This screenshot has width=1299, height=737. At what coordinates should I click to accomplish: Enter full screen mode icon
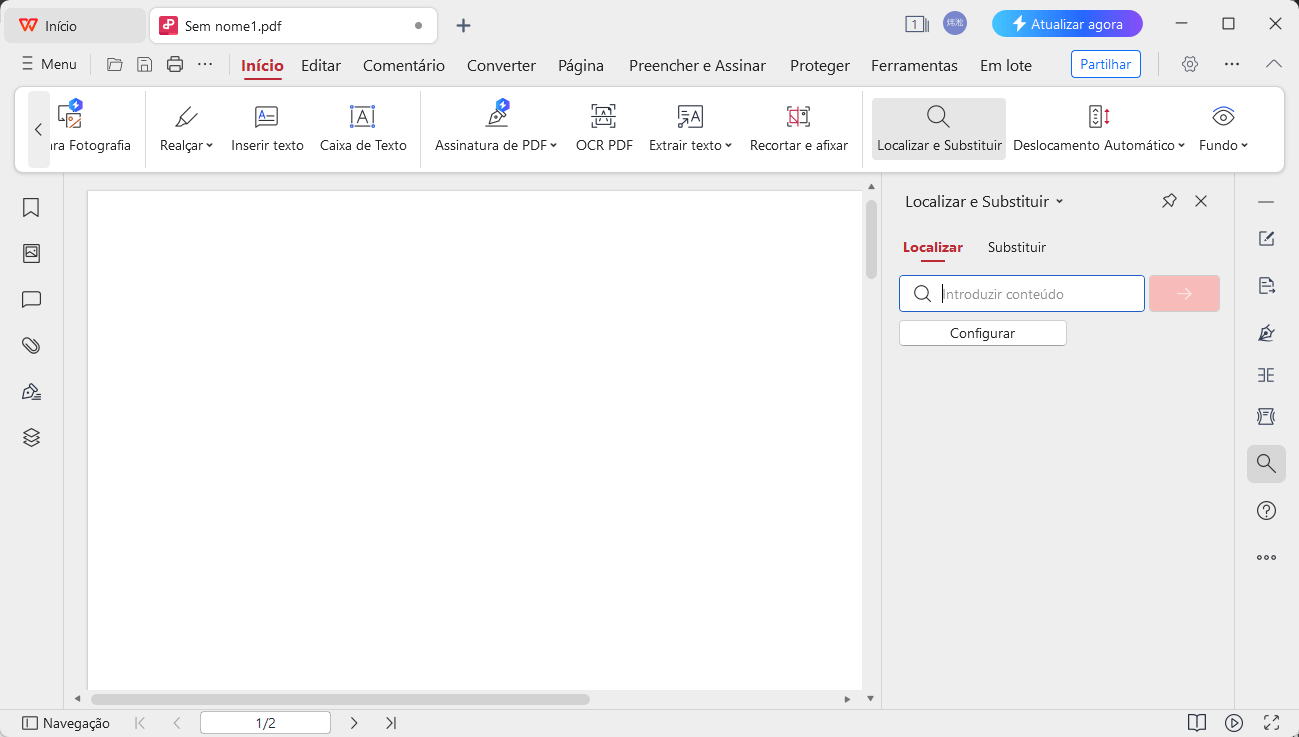pyautogui.click(x=1271, y=722)
